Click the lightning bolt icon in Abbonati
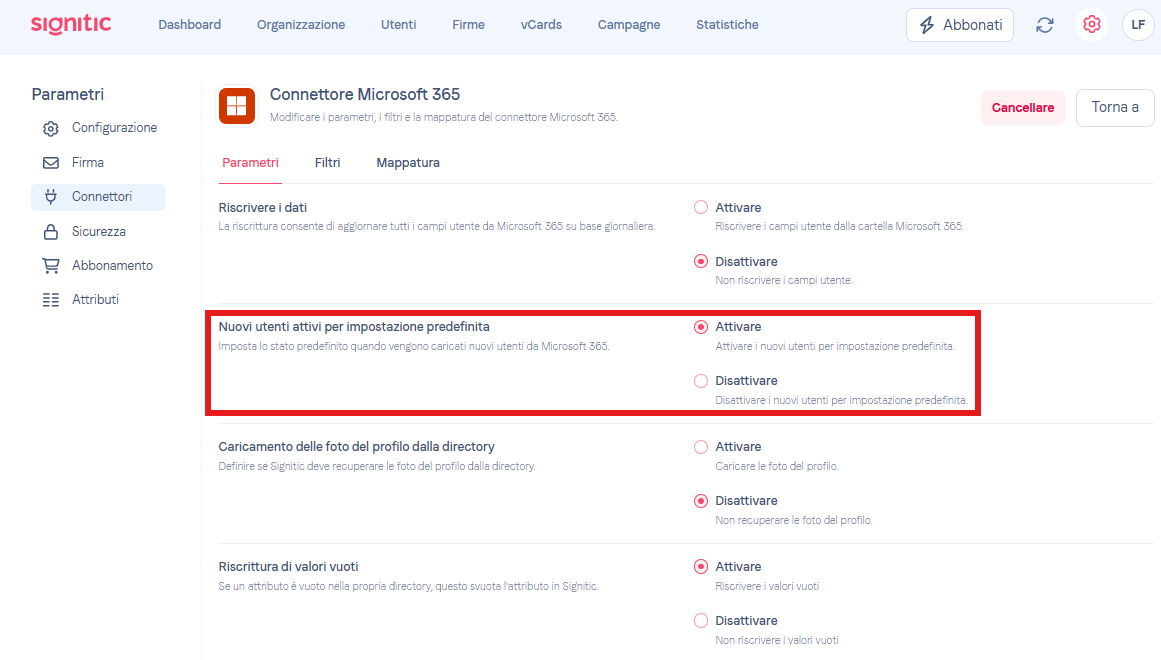The width and height of the screenshot is (1161, 660). pos(927,25)
